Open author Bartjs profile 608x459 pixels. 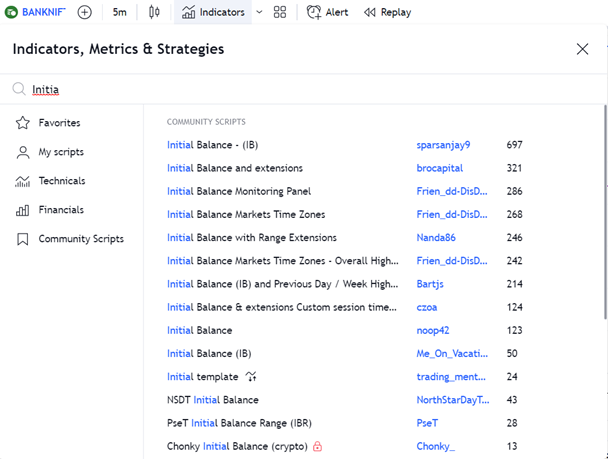(430, 284)
